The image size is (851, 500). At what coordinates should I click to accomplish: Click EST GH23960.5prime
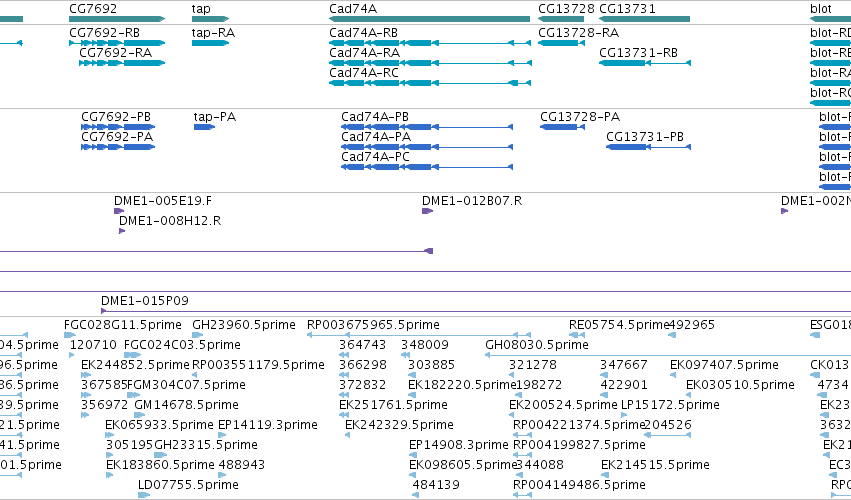tap(244, 325)
